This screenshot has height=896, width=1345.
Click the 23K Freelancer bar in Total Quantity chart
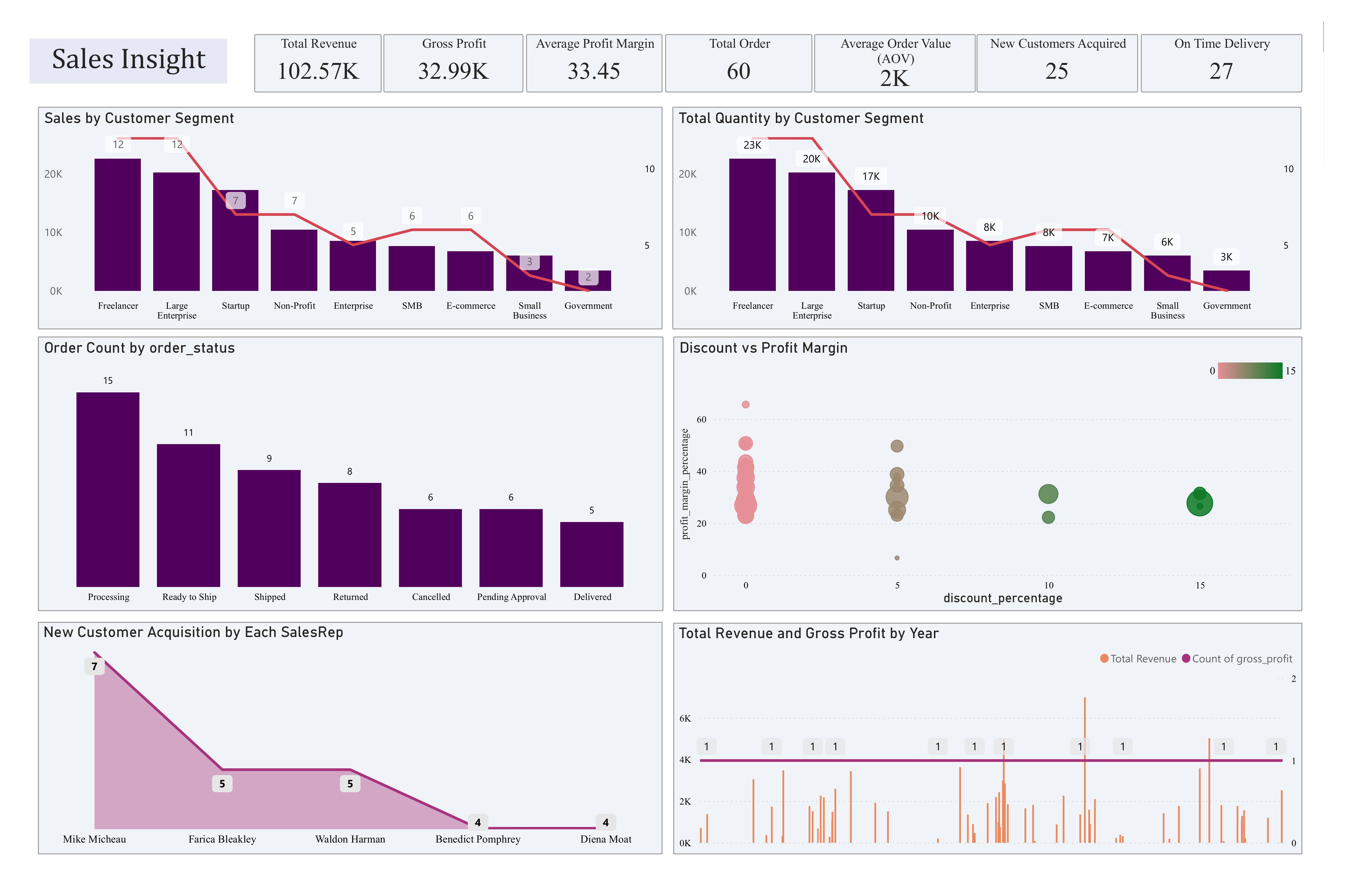(x=753, y=225)
